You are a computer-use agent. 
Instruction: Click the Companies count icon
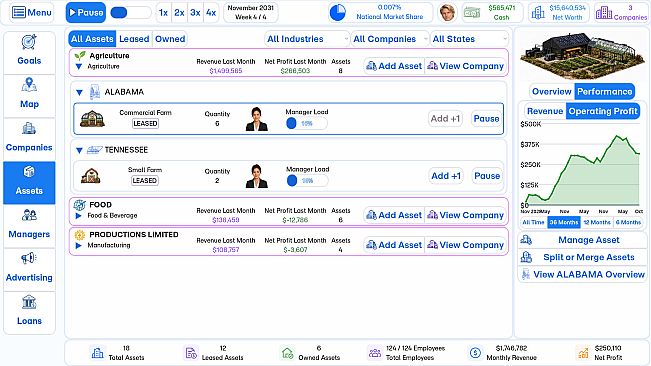point(604,13)
